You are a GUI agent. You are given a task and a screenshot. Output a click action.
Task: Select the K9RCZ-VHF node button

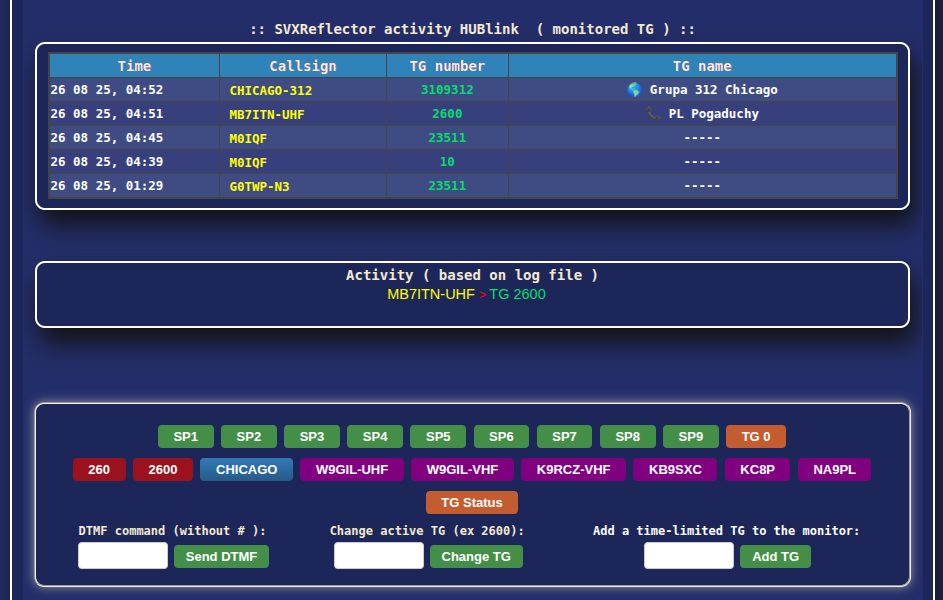pos(573,470)
